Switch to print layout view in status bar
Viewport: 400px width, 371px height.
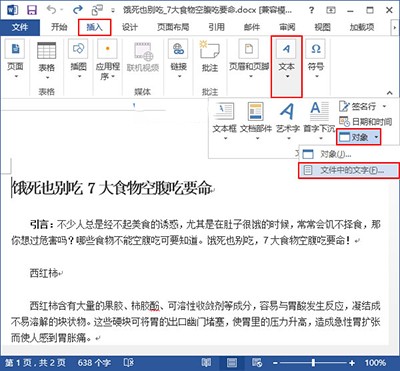point(231,363)
